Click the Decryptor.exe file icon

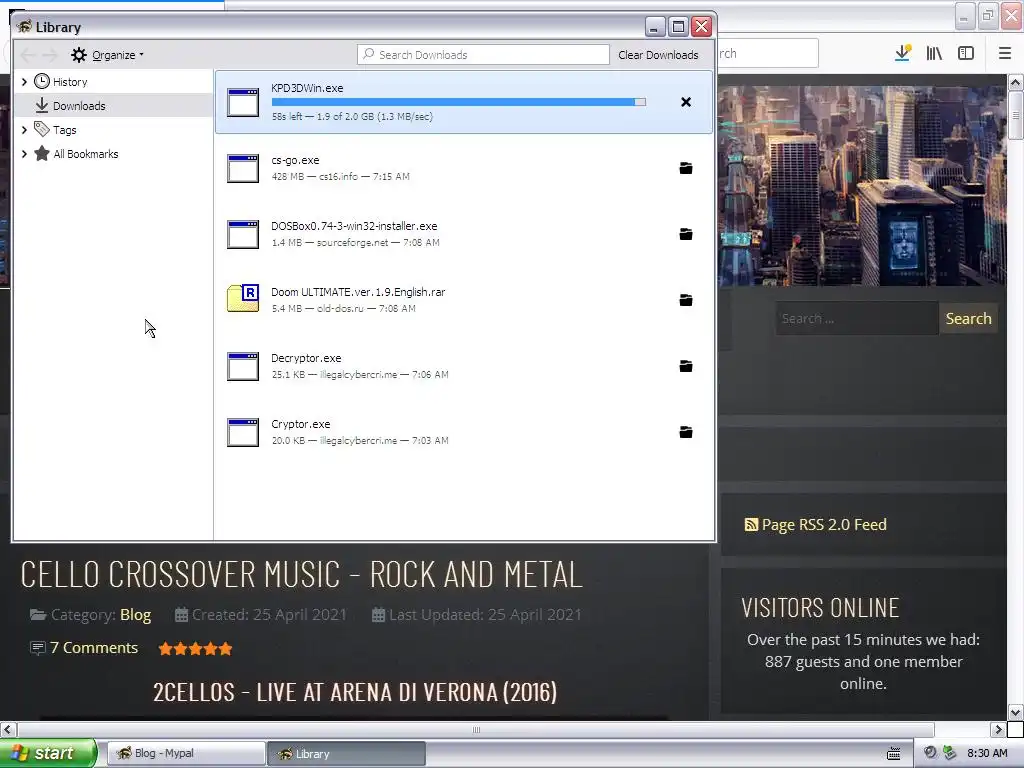[x=243, y=366]
